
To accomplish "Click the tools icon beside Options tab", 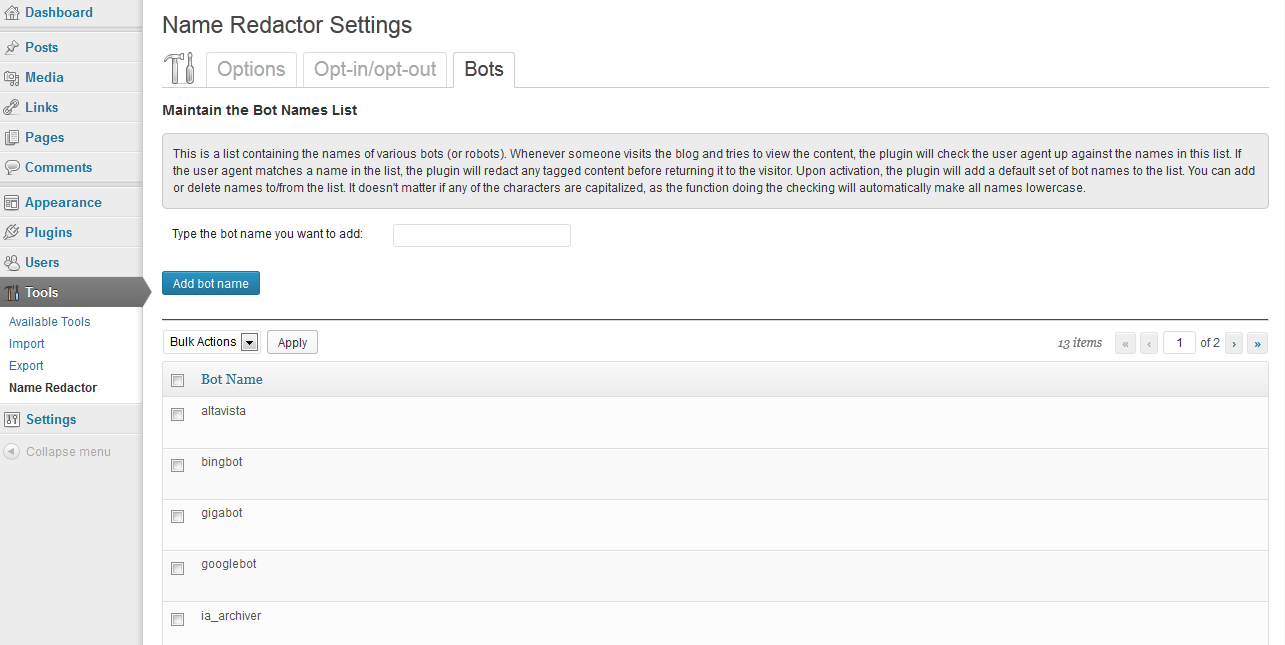I will [180, 68].
